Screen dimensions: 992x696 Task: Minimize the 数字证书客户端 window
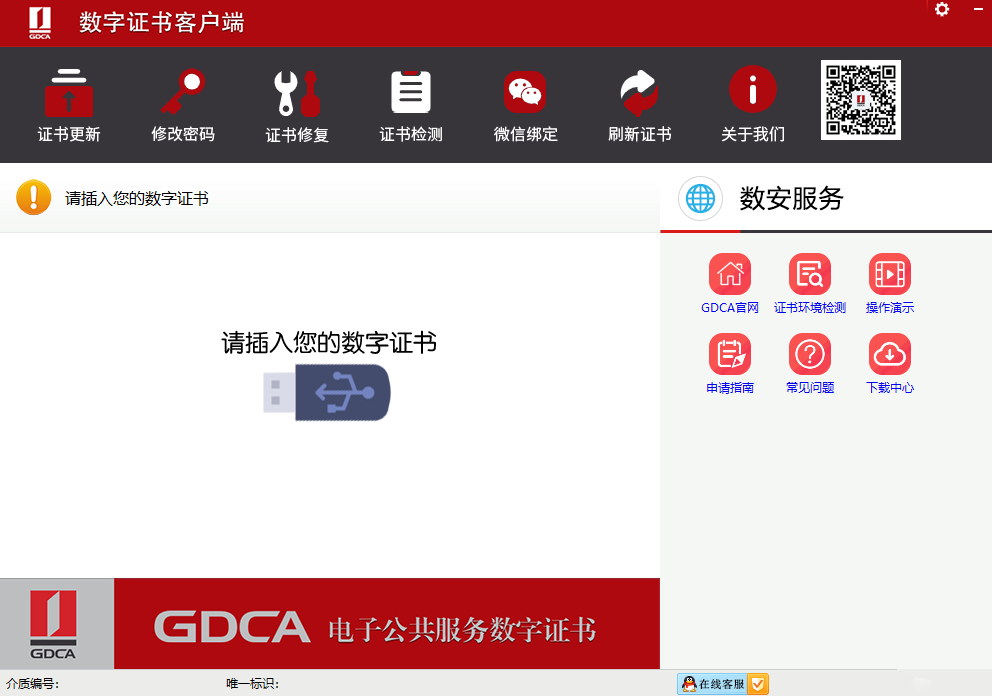click(x=978, y=9)
